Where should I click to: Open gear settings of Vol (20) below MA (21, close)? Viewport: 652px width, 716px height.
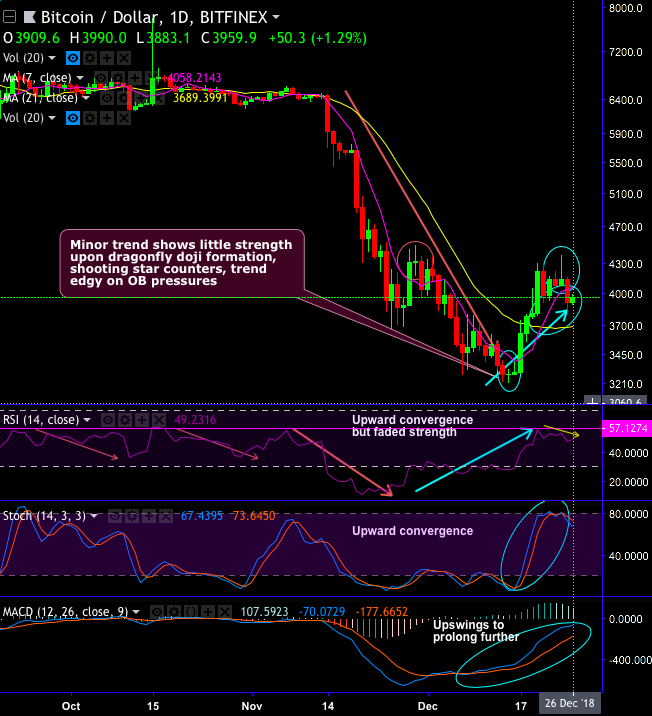point(90,118)
